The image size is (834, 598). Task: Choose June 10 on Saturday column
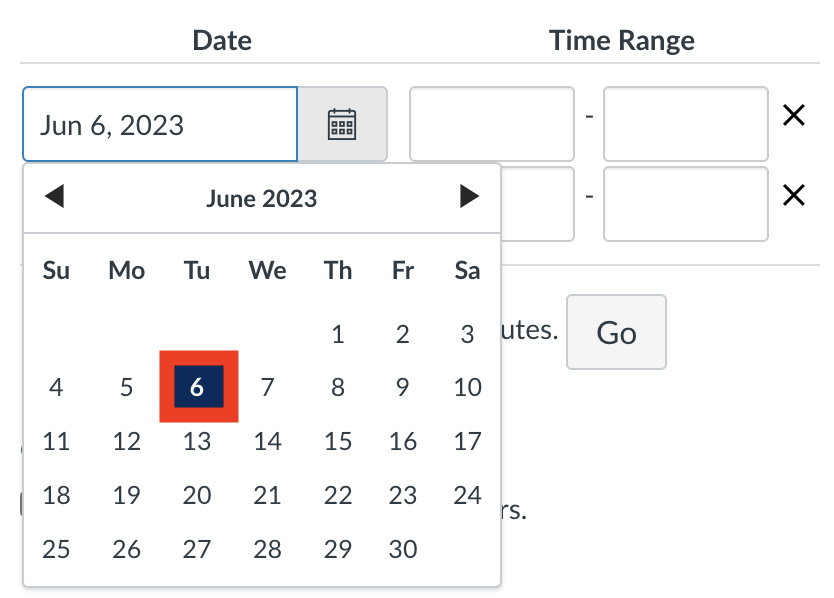point(468,387)
